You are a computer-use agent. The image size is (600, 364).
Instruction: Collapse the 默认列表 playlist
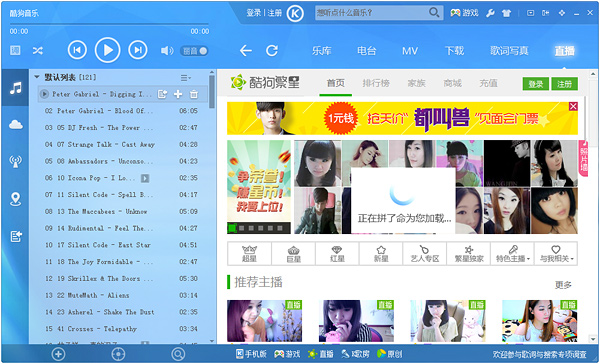(x=37, y=77)
